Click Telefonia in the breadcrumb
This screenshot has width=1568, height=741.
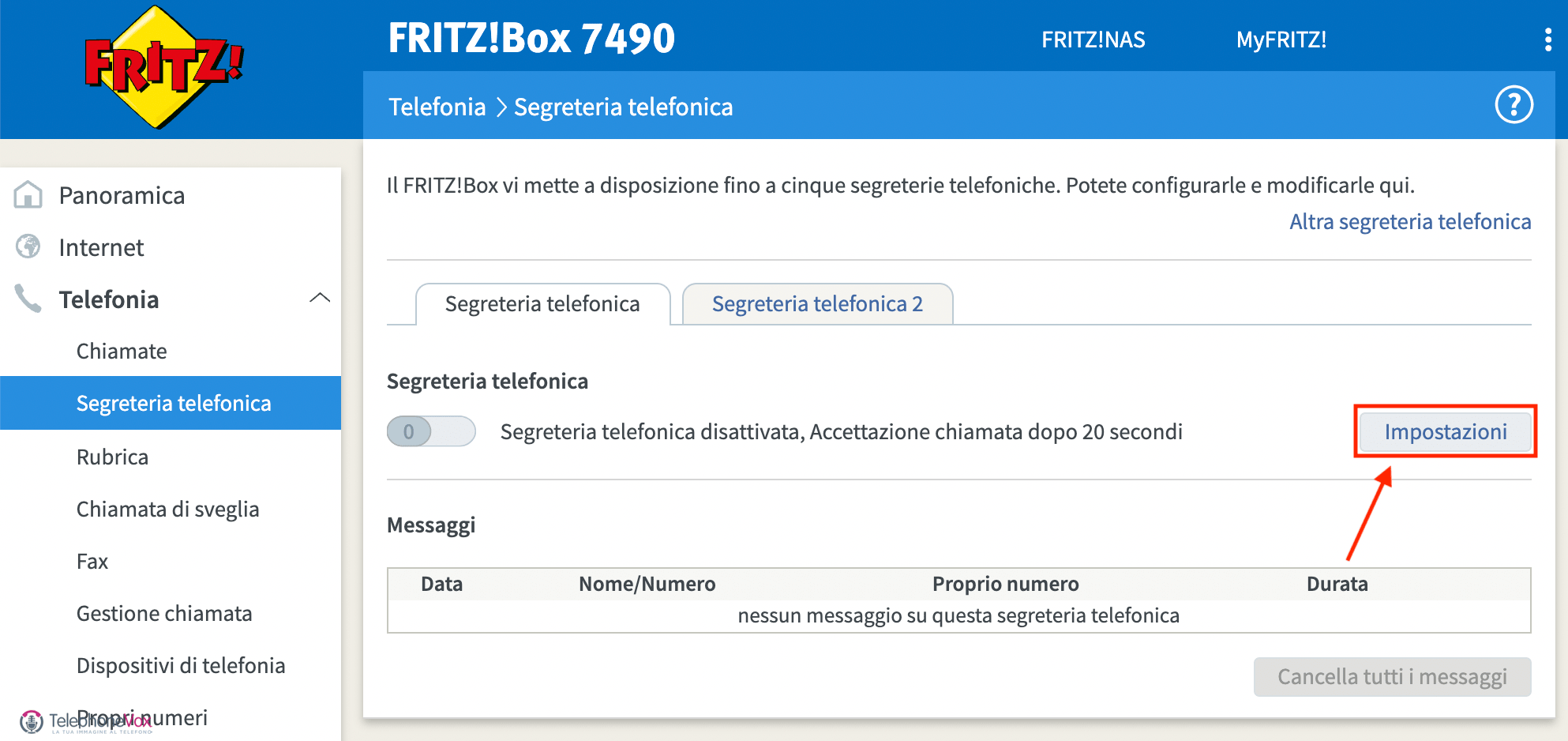[437, 107]
